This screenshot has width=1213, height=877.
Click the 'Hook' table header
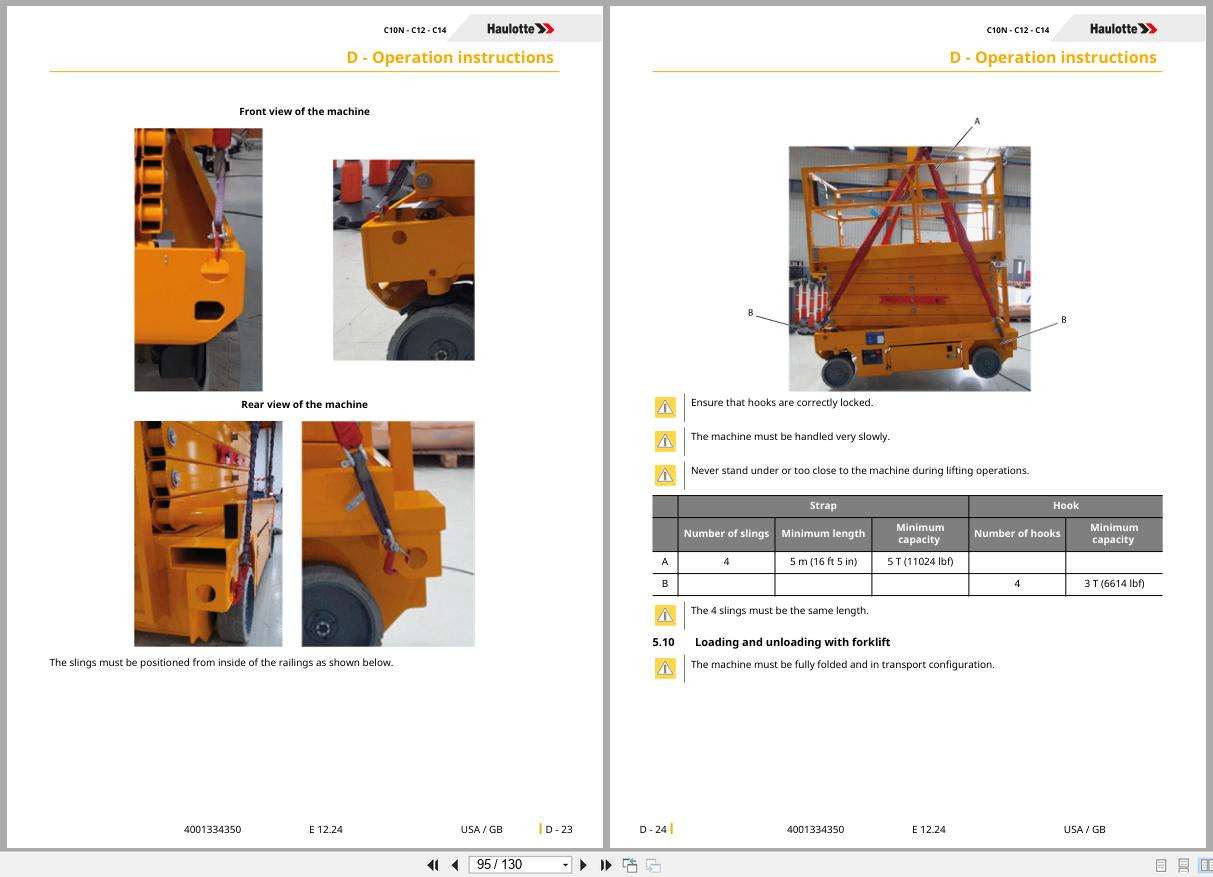tap(1066, 505)
